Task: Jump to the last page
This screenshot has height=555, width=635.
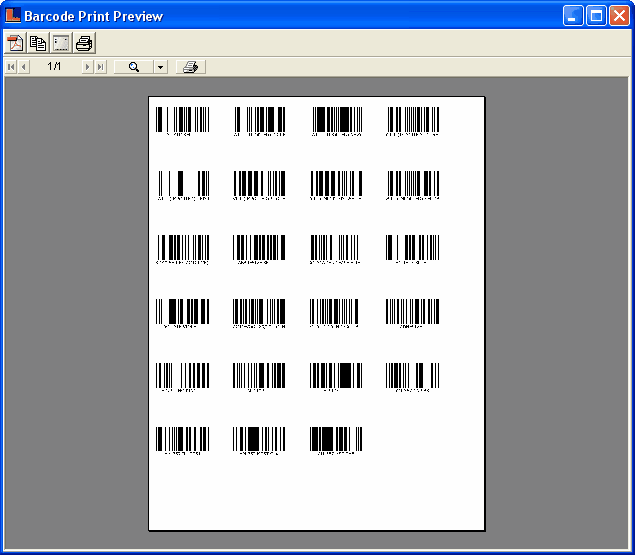Action: [100, 67]
